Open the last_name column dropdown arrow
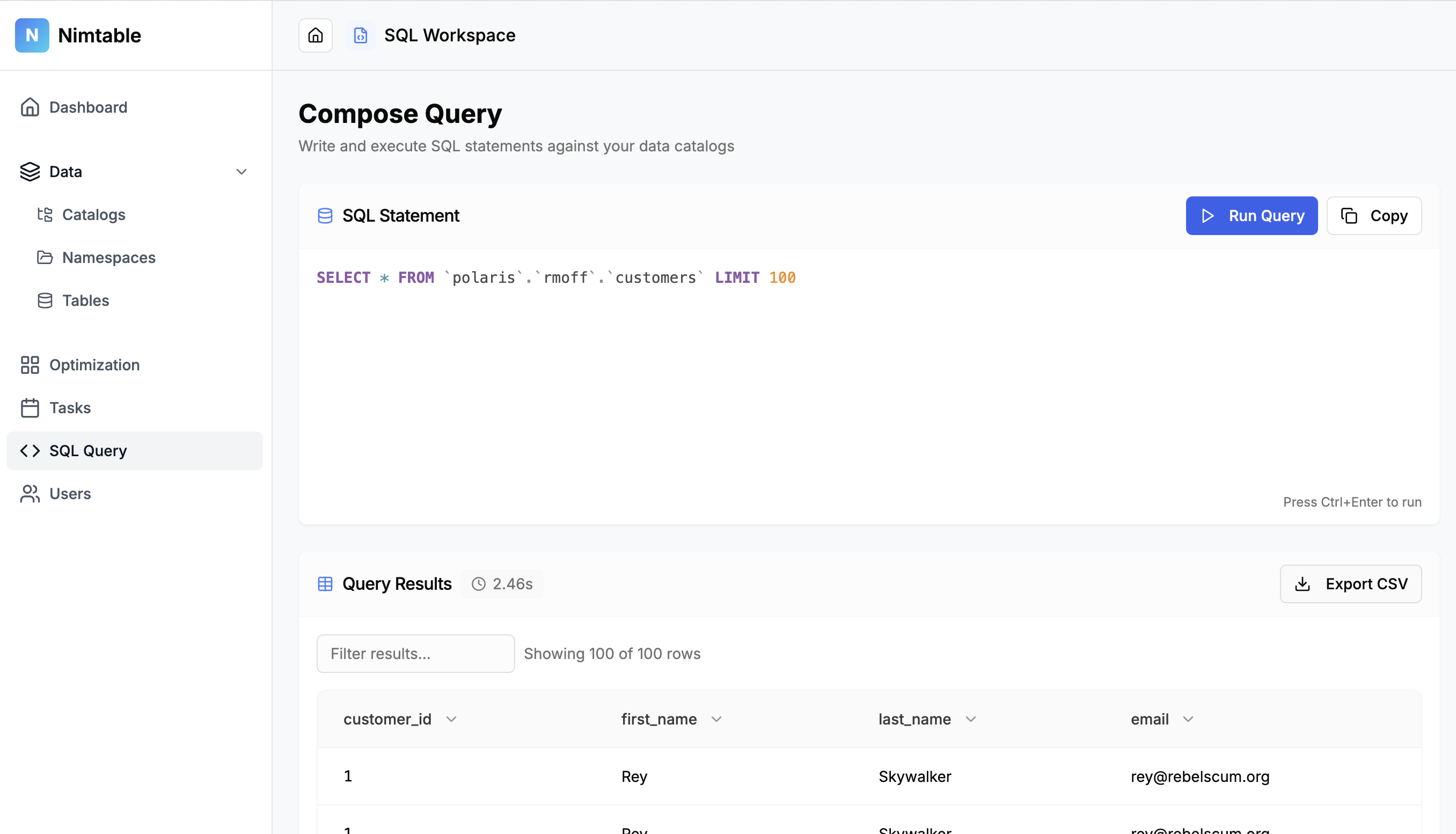 [x=970, y=720]
